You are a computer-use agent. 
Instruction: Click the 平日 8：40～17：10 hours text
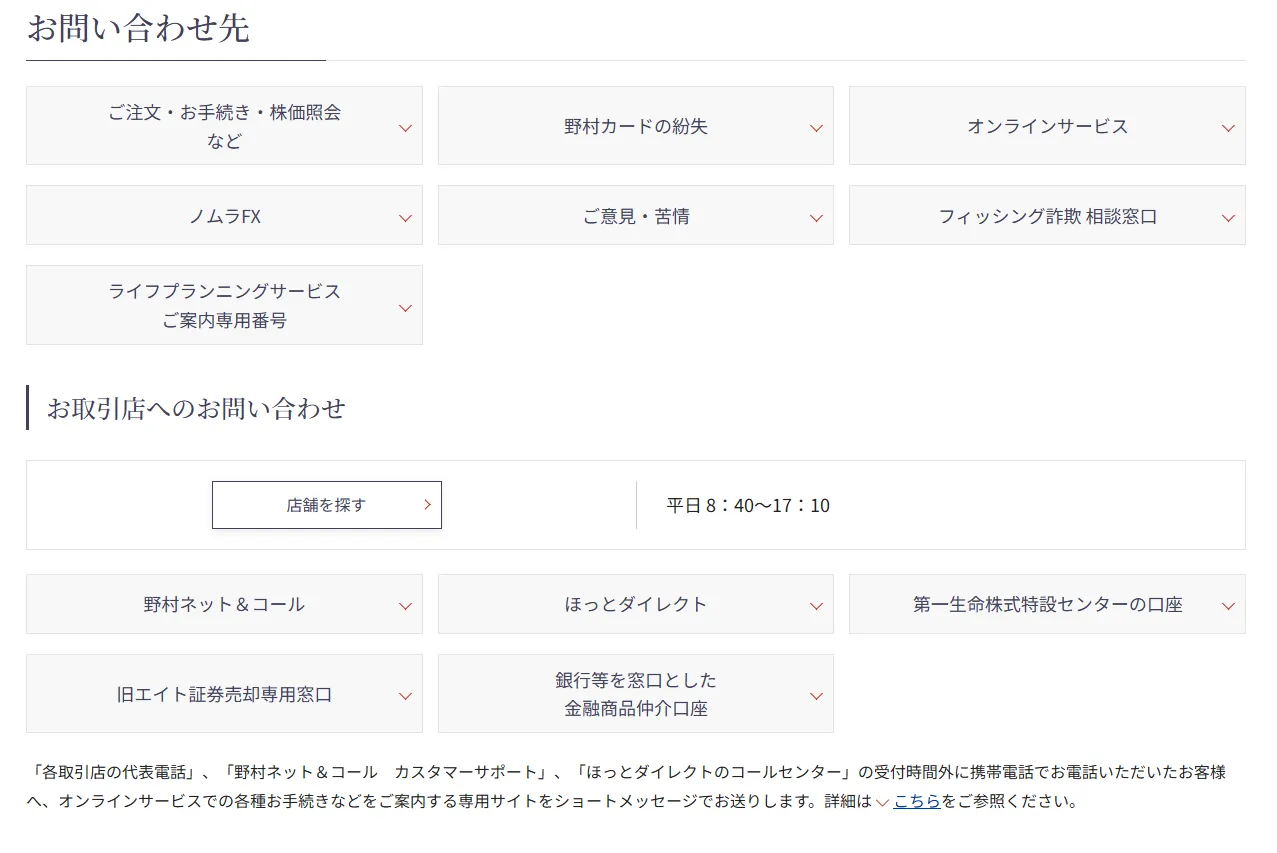click(748, 505)
